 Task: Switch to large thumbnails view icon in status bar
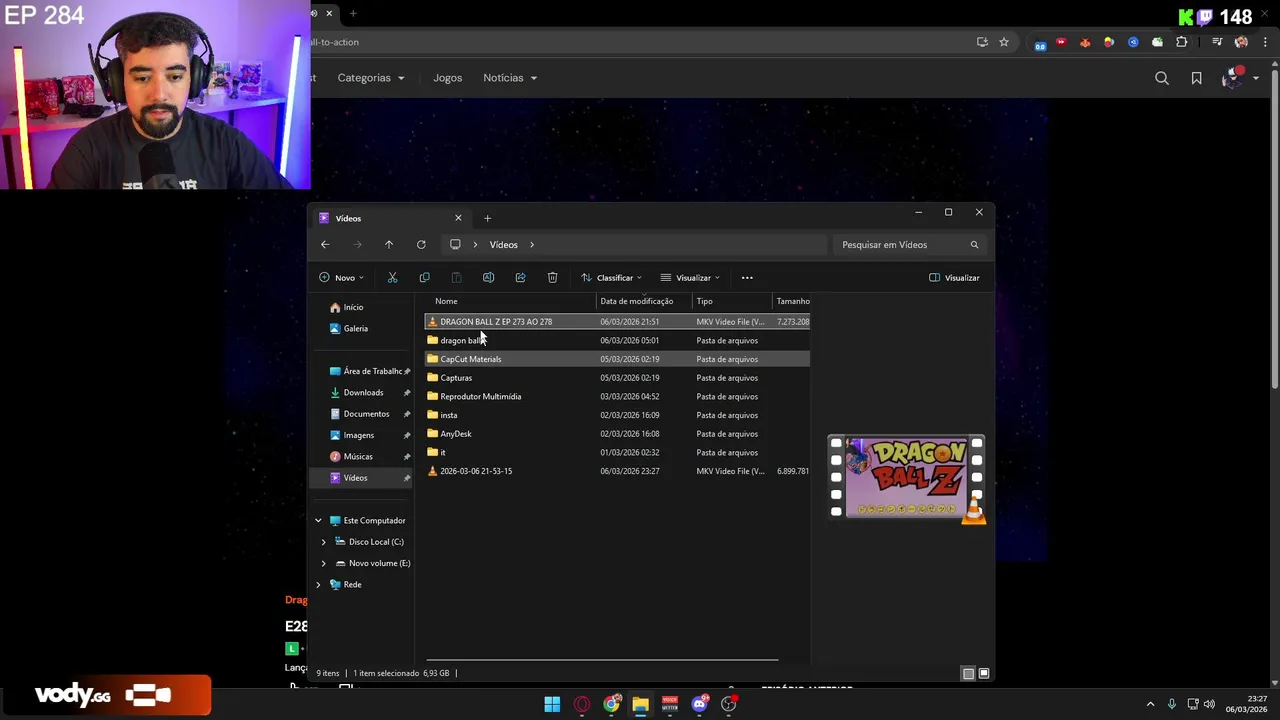(984, 673)
